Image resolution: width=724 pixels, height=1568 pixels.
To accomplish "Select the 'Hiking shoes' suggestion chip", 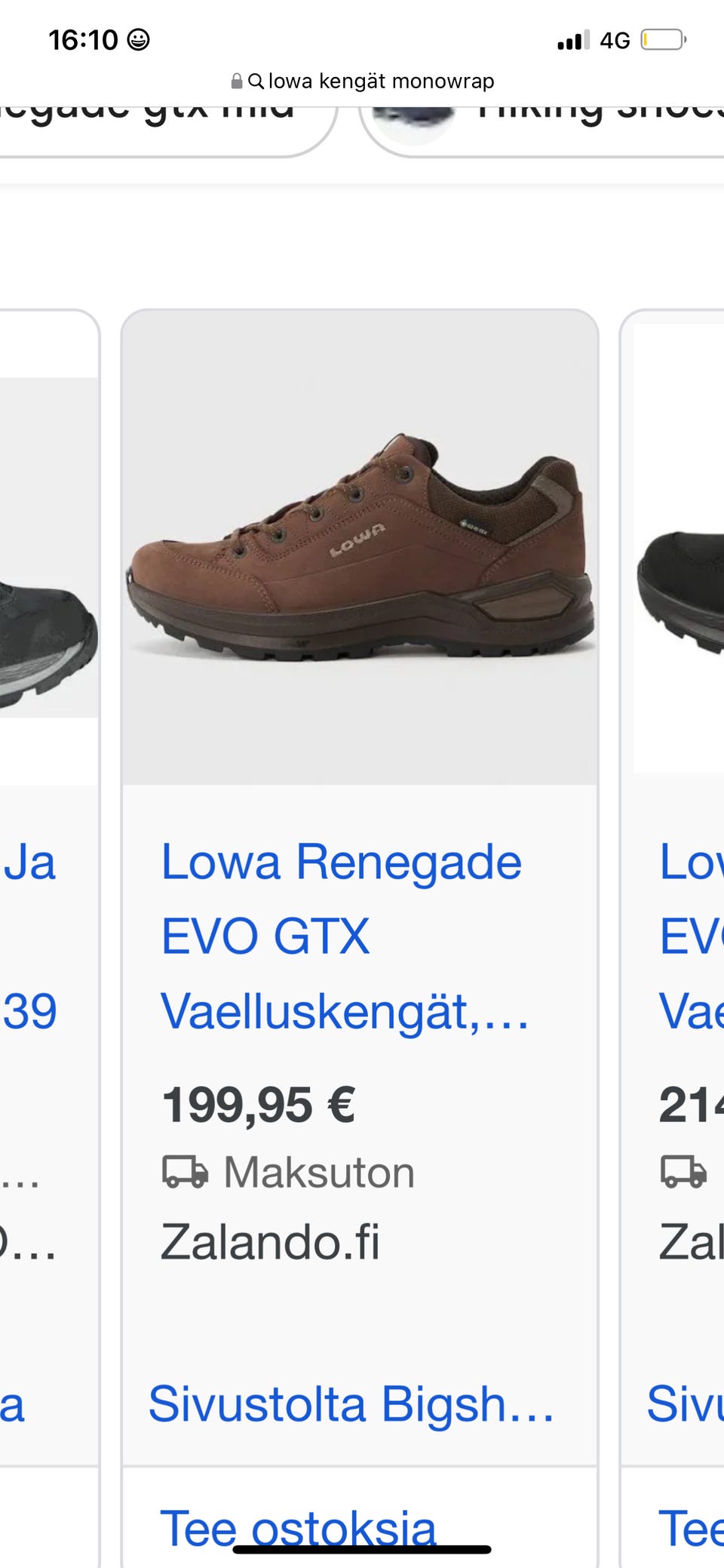I will click(x=541, y=128).
